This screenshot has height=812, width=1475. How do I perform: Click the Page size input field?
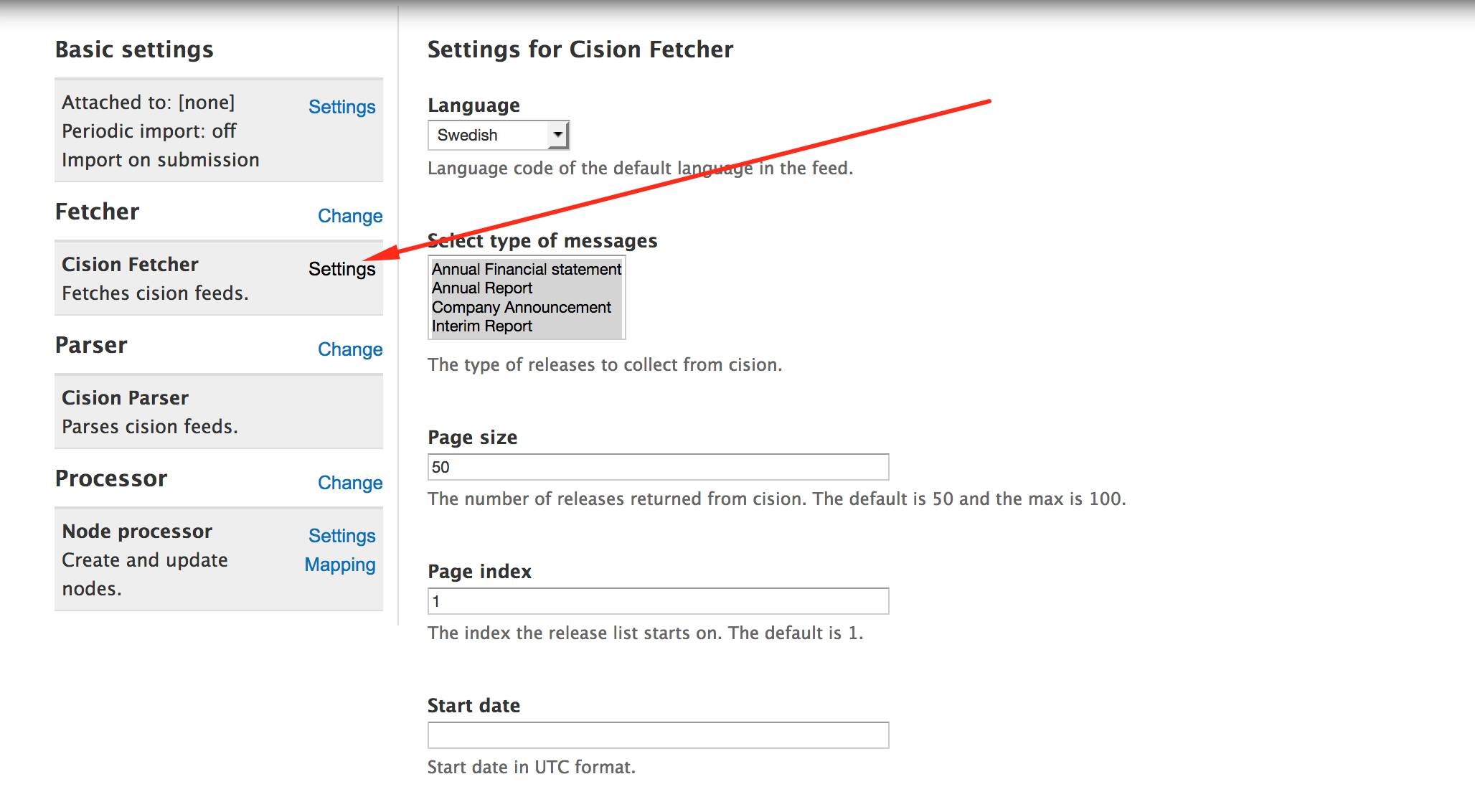pyautogui.click(x=658, y=467)
